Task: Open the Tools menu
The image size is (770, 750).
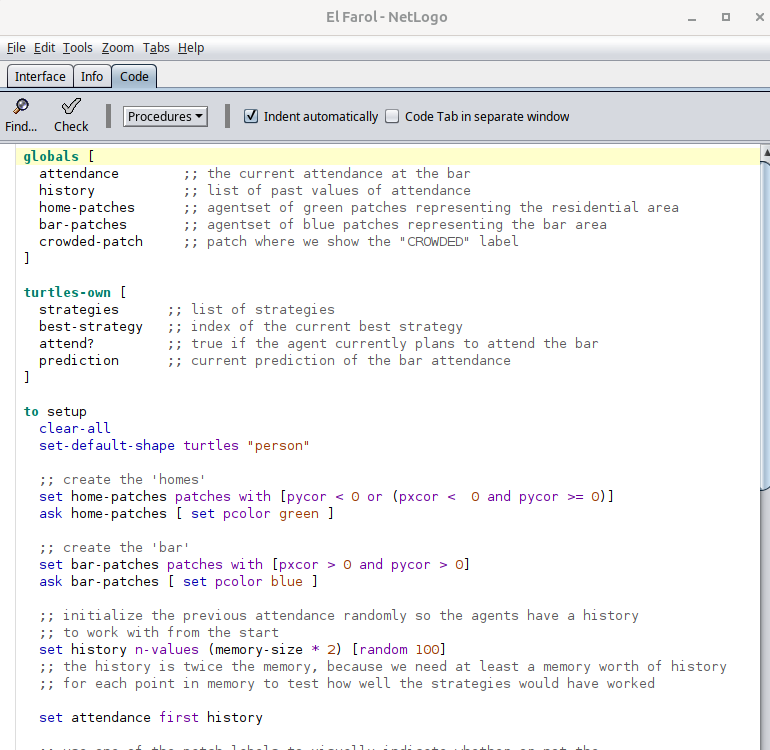Action: click(x=78, y=47)
